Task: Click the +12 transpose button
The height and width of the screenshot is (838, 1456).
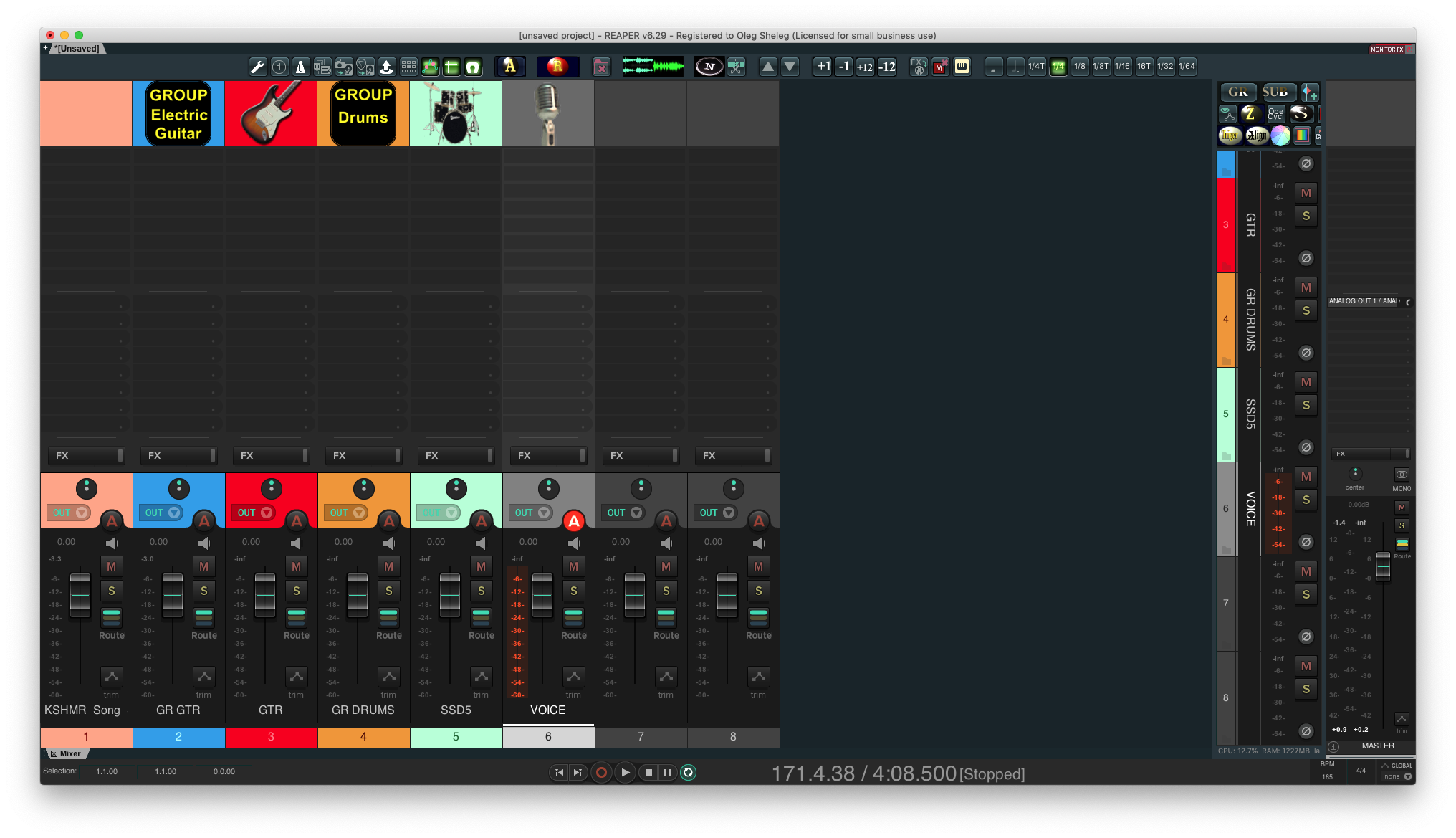Action: tap(865, 67)
